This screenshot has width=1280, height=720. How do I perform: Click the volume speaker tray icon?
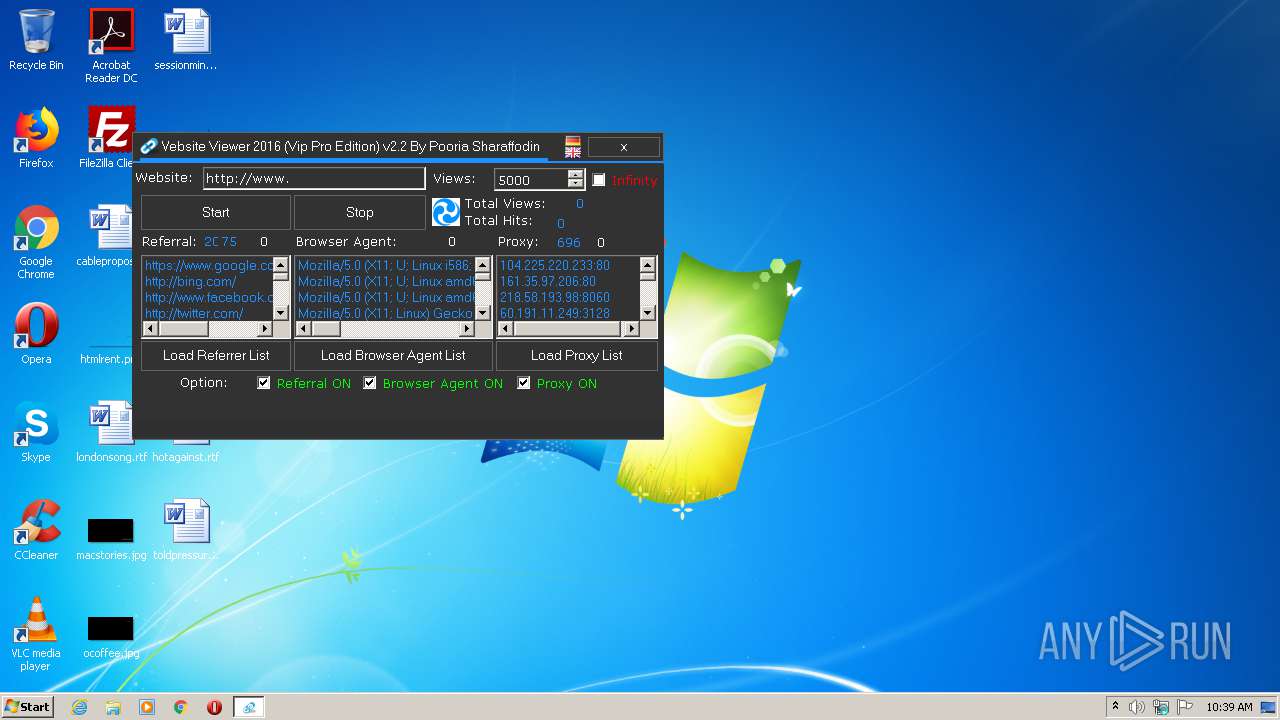point(1137,707)
